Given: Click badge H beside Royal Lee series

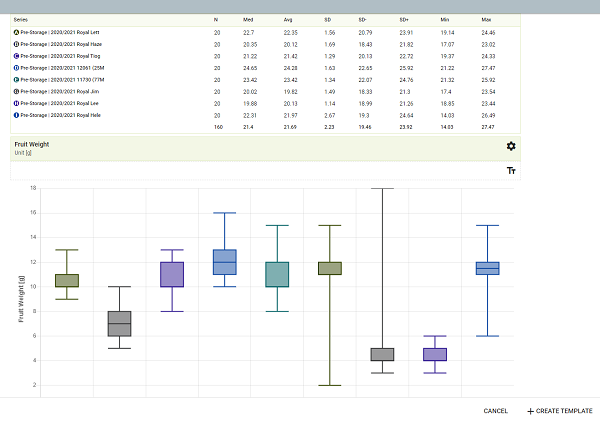Looking at the screenshot, I should tap(17, 102).
